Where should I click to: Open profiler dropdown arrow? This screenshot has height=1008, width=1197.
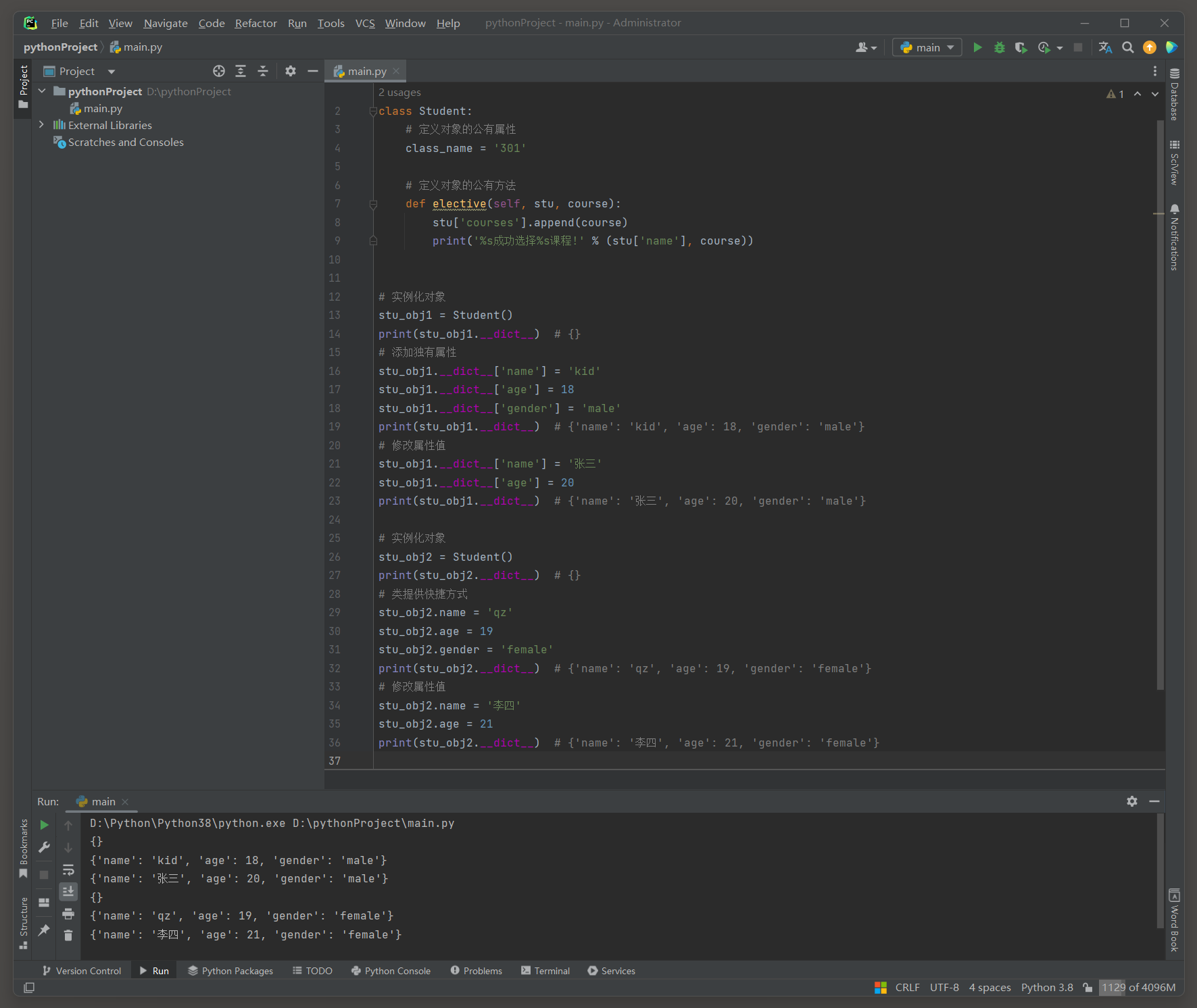tap(1059, 47)
